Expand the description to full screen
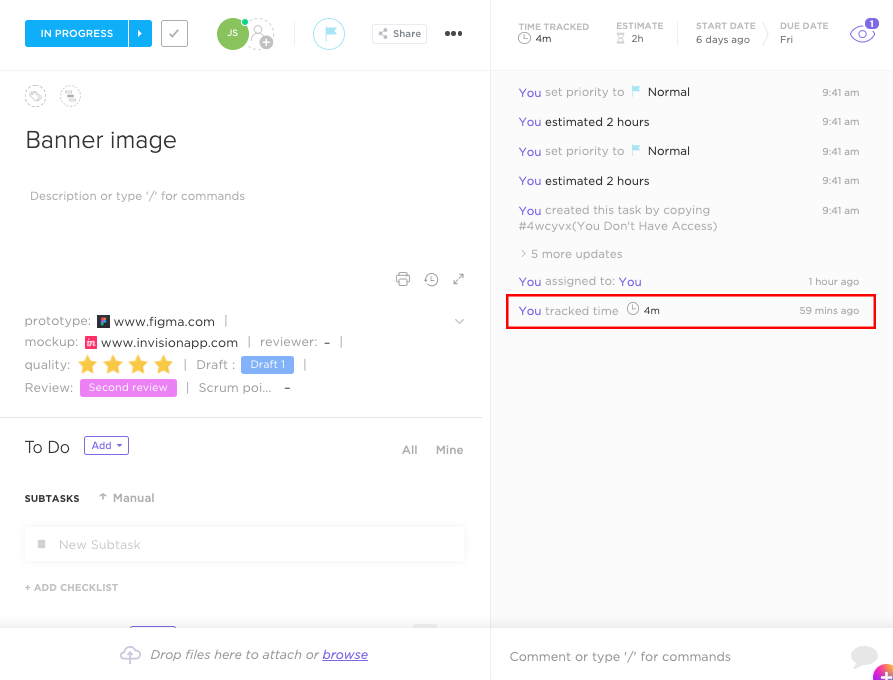The width and height of the screenshot is (893, 680). pyautogui.click(x=458, y=279)
